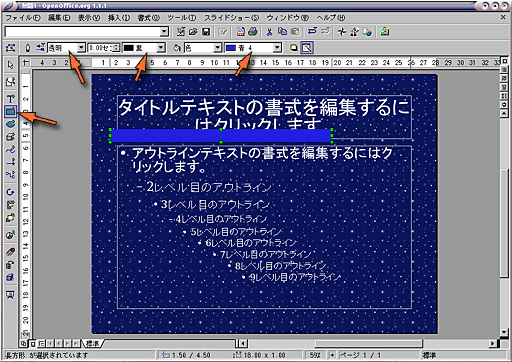
Task: Select the Lines and Arrows tool
Action: (10, 162)
